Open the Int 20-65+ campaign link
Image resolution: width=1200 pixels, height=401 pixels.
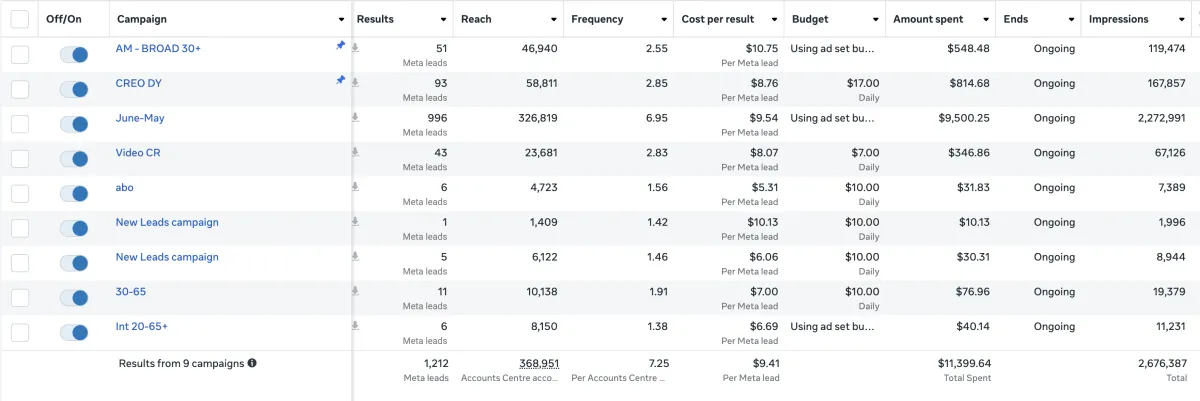(142, 327)
